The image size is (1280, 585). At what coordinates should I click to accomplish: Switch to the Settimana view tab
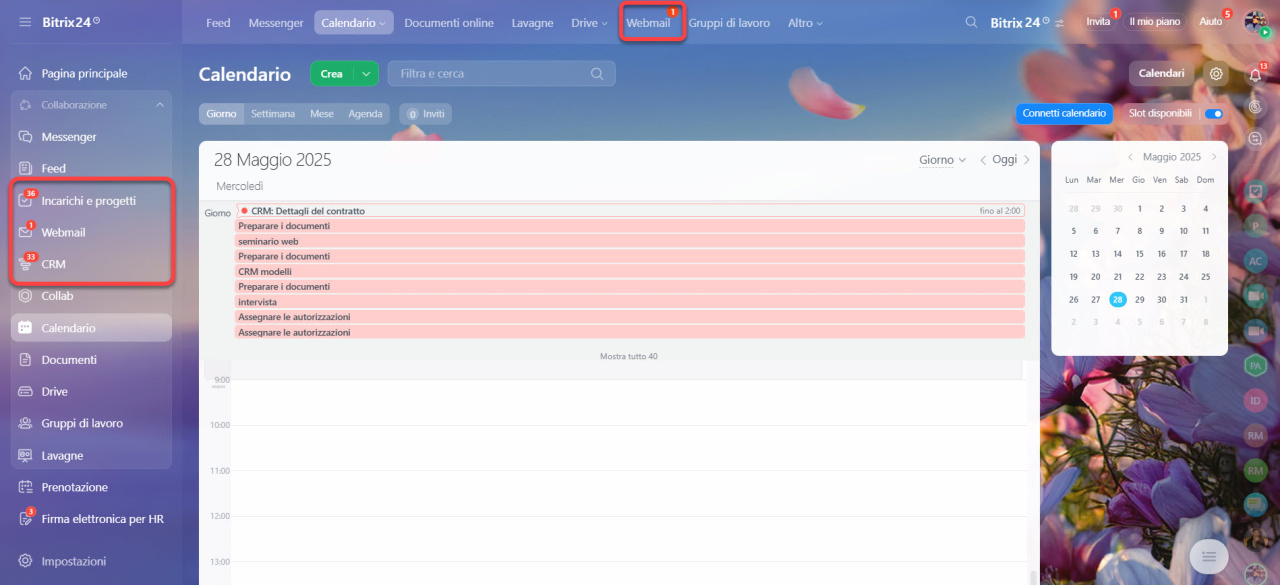273,114
